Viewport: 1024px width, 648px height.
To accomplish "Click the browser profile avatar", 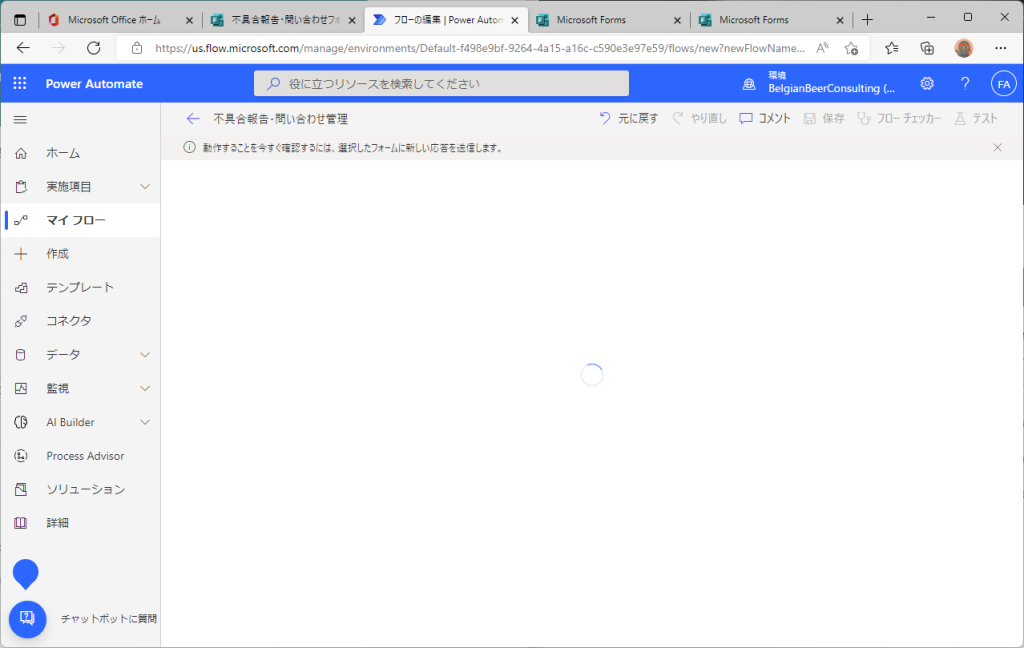I will (x=963, y=48).
